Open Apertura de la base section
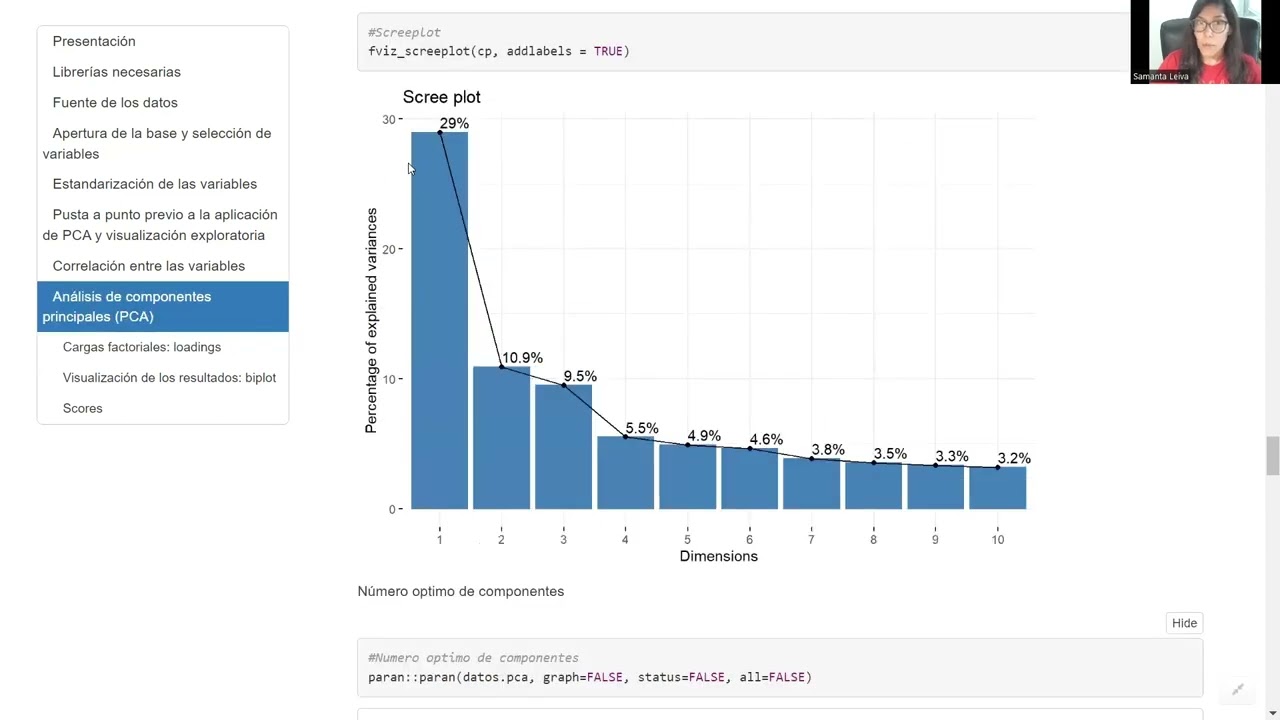Image resolution: width=1280 pixels, height=720 pixels. click(x=163, y=143)
